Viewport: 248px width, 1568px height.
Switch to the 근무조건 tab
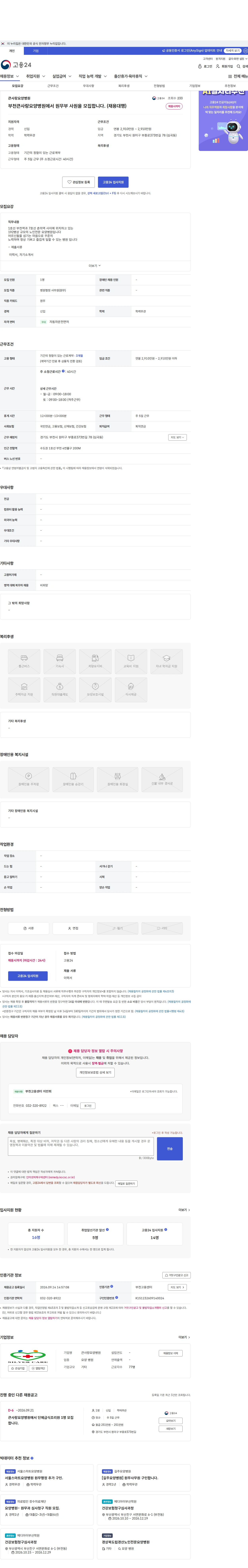click(53, 86)
